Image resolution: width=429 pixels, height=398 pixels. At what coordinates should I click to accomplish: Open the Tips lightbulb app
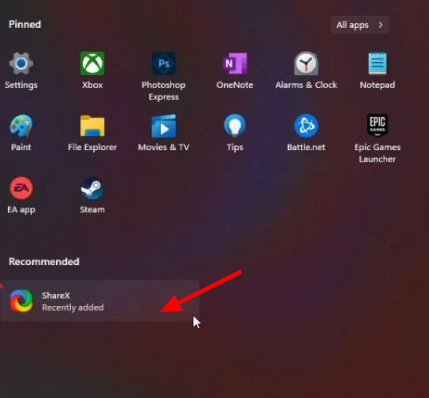pyautogui.click(x=235, y=133)
